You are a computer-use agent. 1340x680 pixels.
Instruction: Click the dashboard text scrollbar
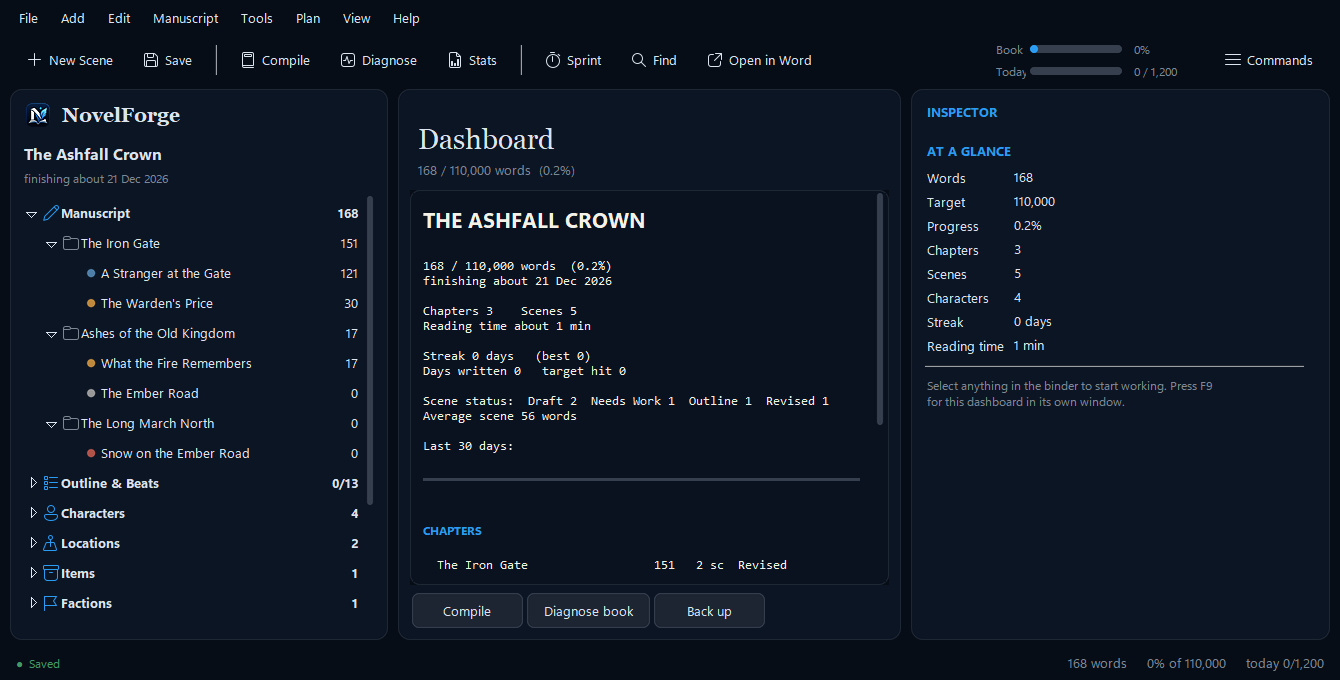click(x=880, y=309)
